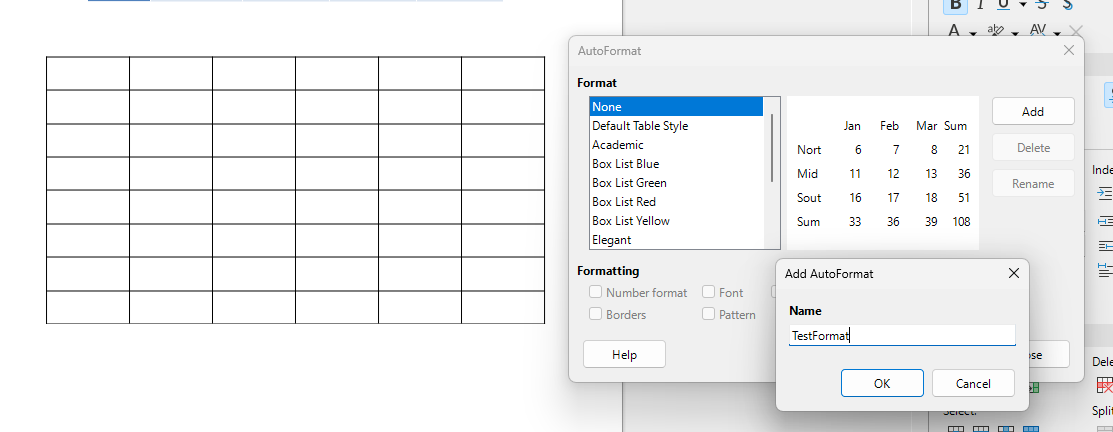
Task: Toggle Underline in the sidebar
Action: pos(1003,5)
